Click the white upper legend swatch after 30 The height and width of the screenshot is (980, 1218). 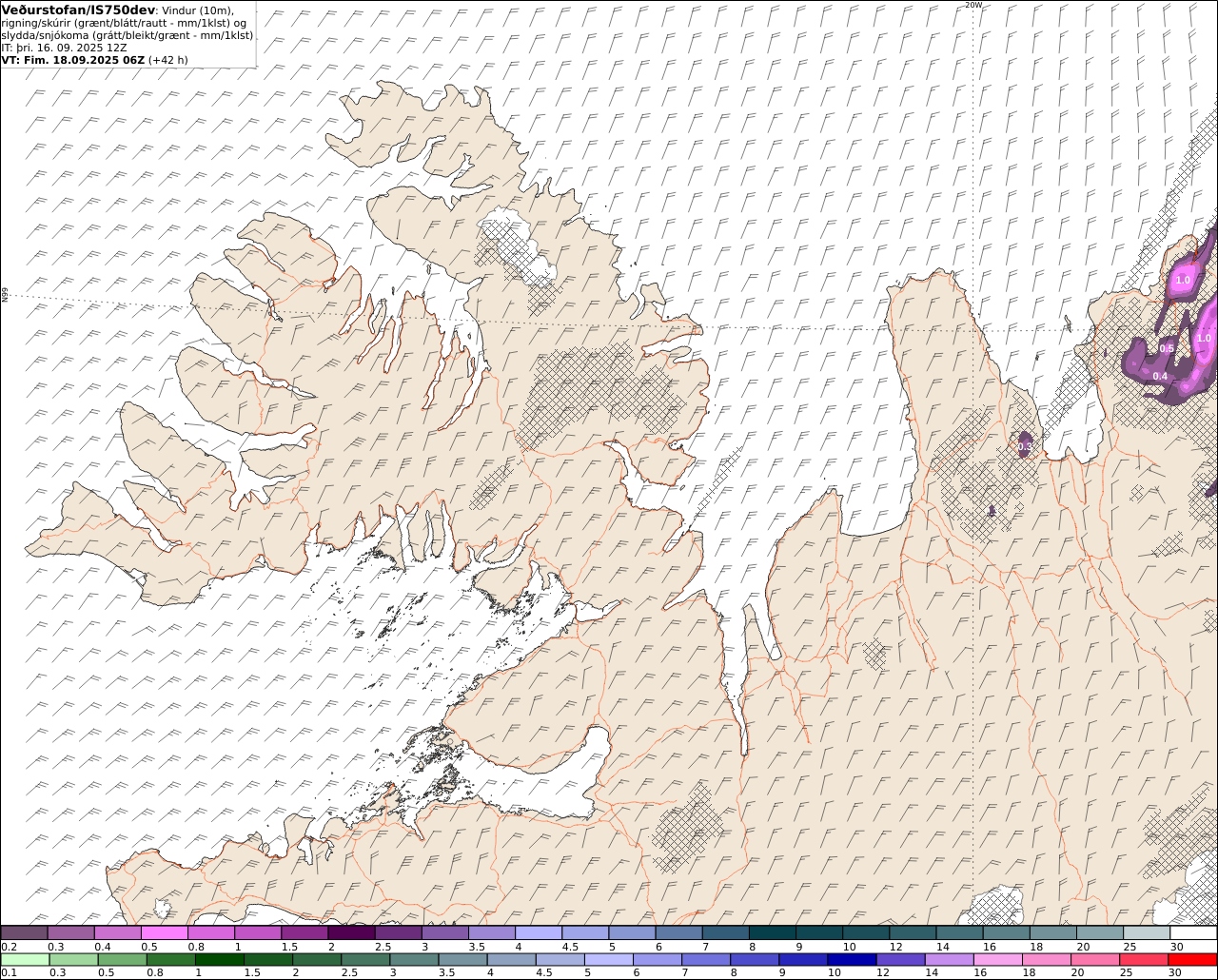click(1194, 932)
